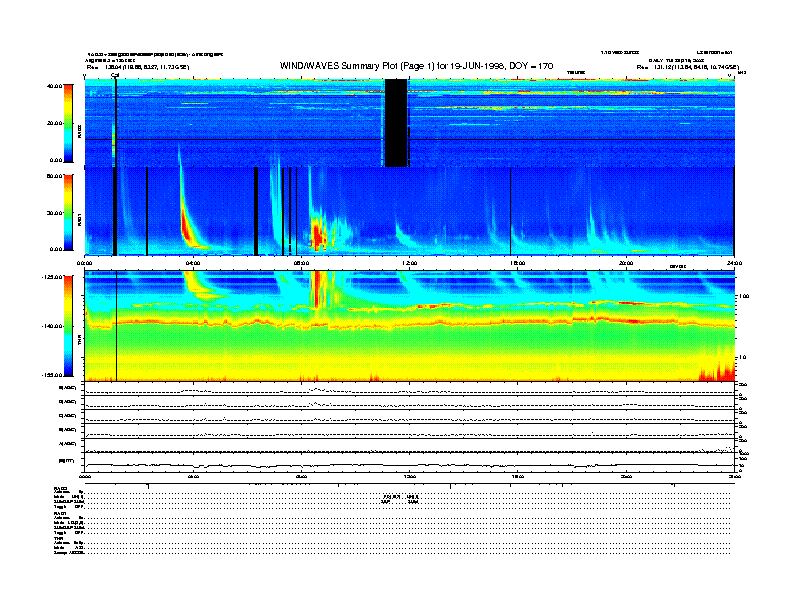Click the -155.00 label on TNR scale
Screen dimensions: 792x612
click(52, 375)
